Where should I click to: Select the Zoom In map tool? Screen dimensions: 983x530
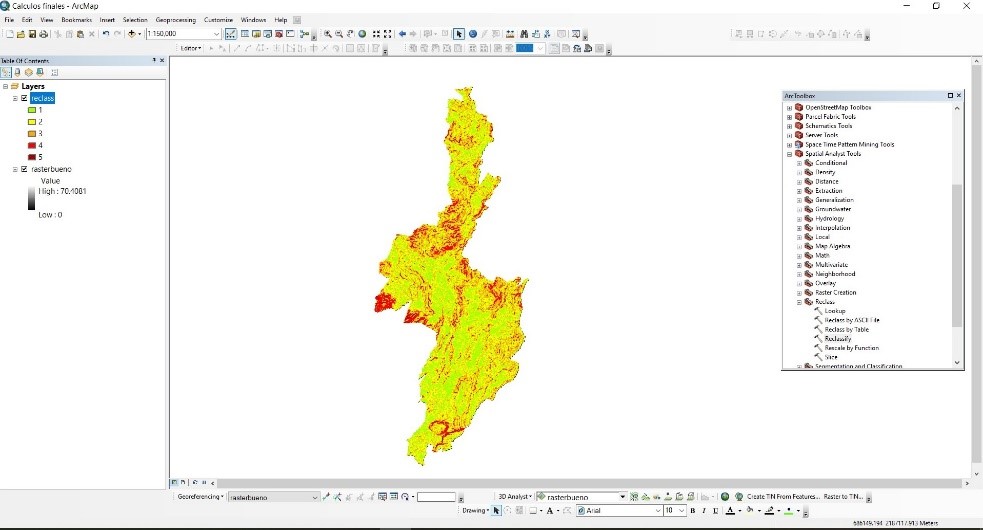click(x=327, y=34)
